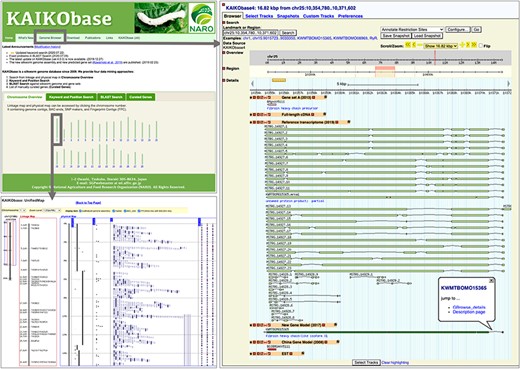Click the red position marker in Overview
The image size is (520, 369).
435,58
